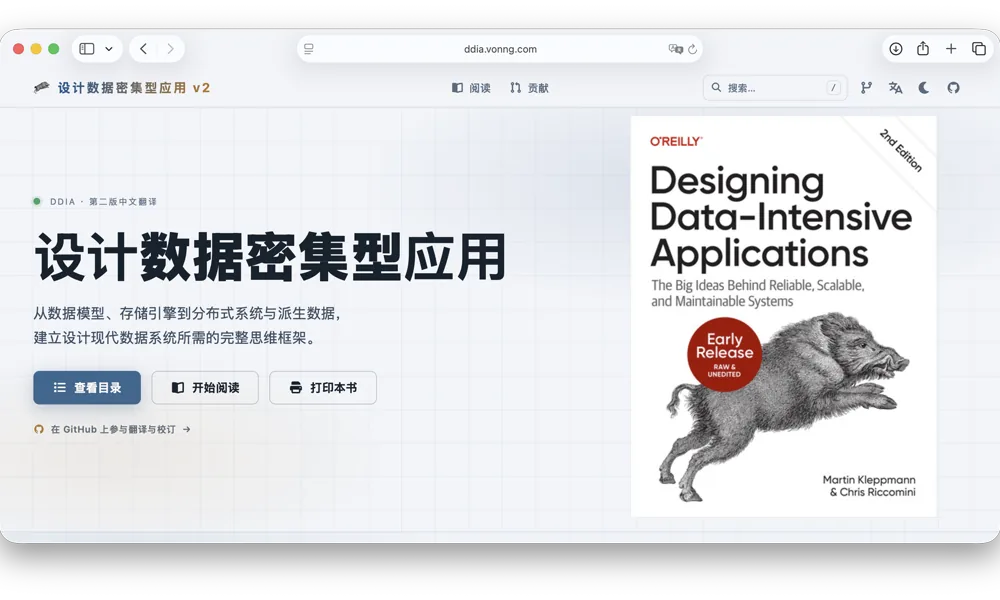Viewport: 1000px width, 600px height.
Task: Open the GitHub icon in header
Action: [953, 88]
